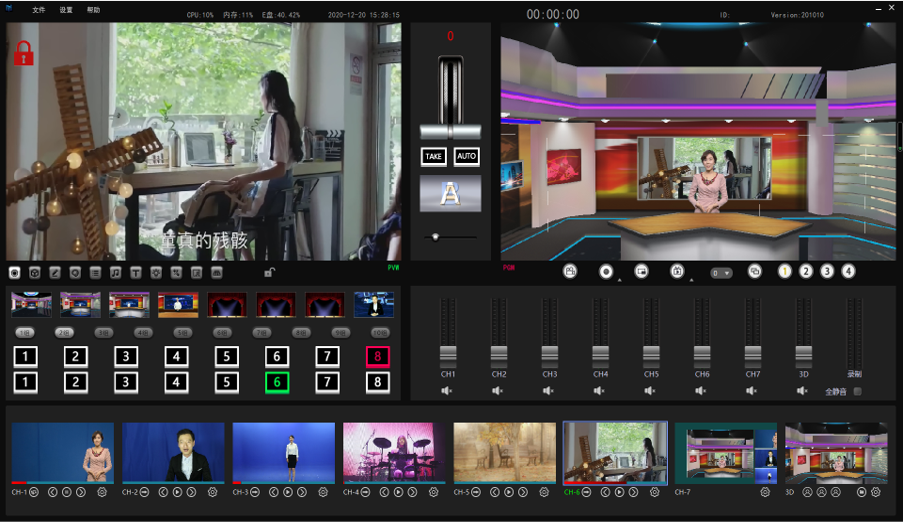Image resolution: width=903 pixels, height=522 pixels.
Task: Open the '0' dropdown below program monitor
Action: (x=720, y=272)
